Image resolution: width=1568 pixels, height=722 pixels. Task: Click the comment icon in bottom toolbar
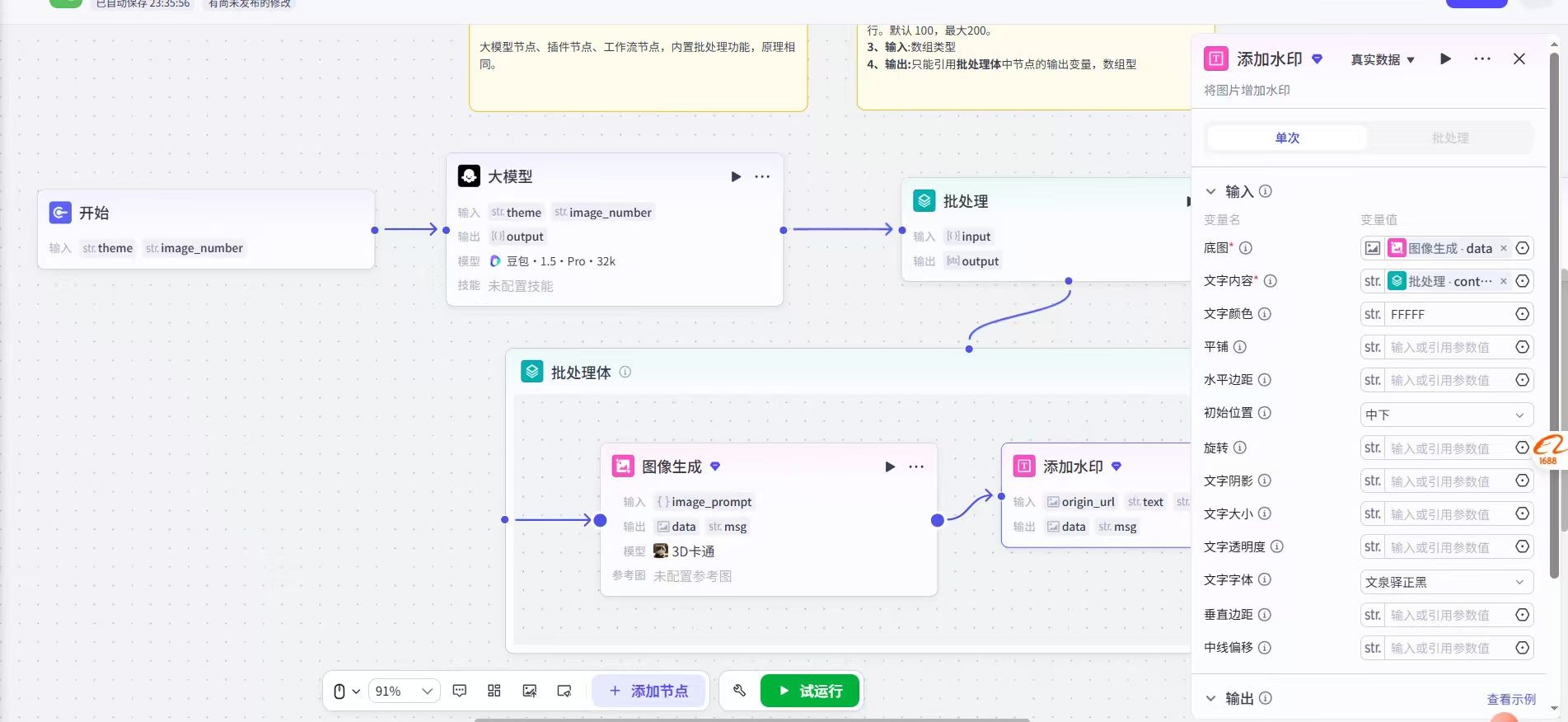tap(460, 691)
